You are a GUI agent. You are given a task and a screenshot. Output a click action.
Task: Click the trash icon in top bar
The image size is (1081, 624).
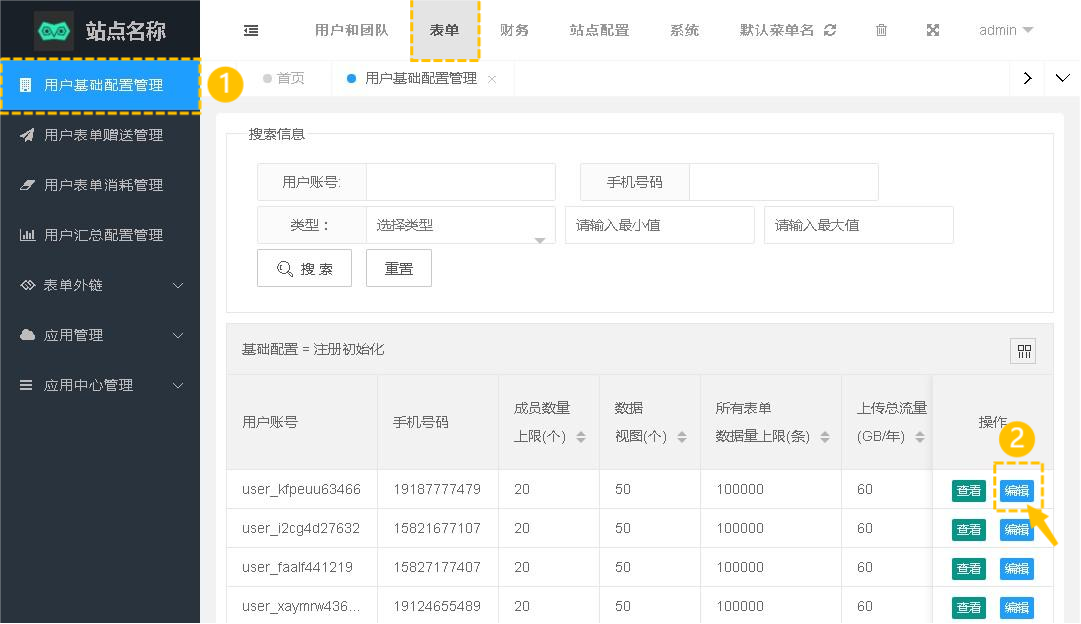pos(881,30)
